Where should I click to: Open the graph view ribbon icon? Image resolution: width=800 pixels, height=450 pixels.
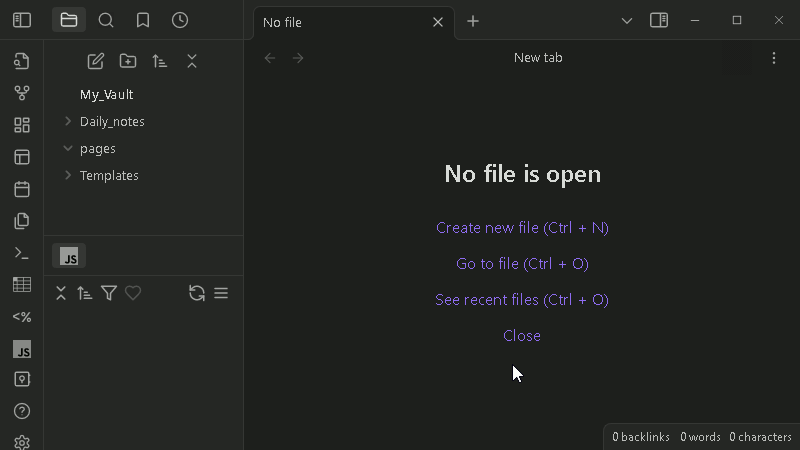22,93
